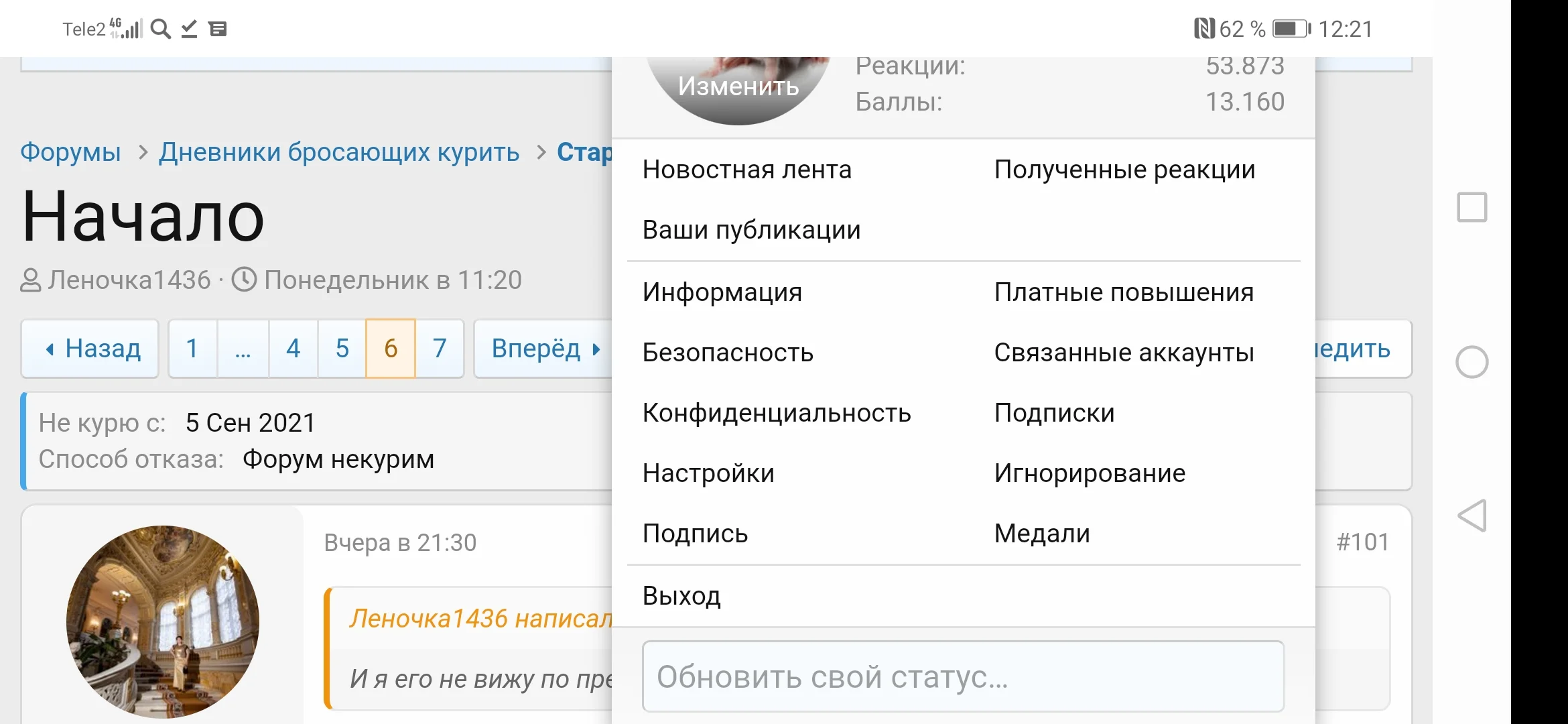Open Новостная лента from the profile menu
1568x724 pixels.
(746, 170)
